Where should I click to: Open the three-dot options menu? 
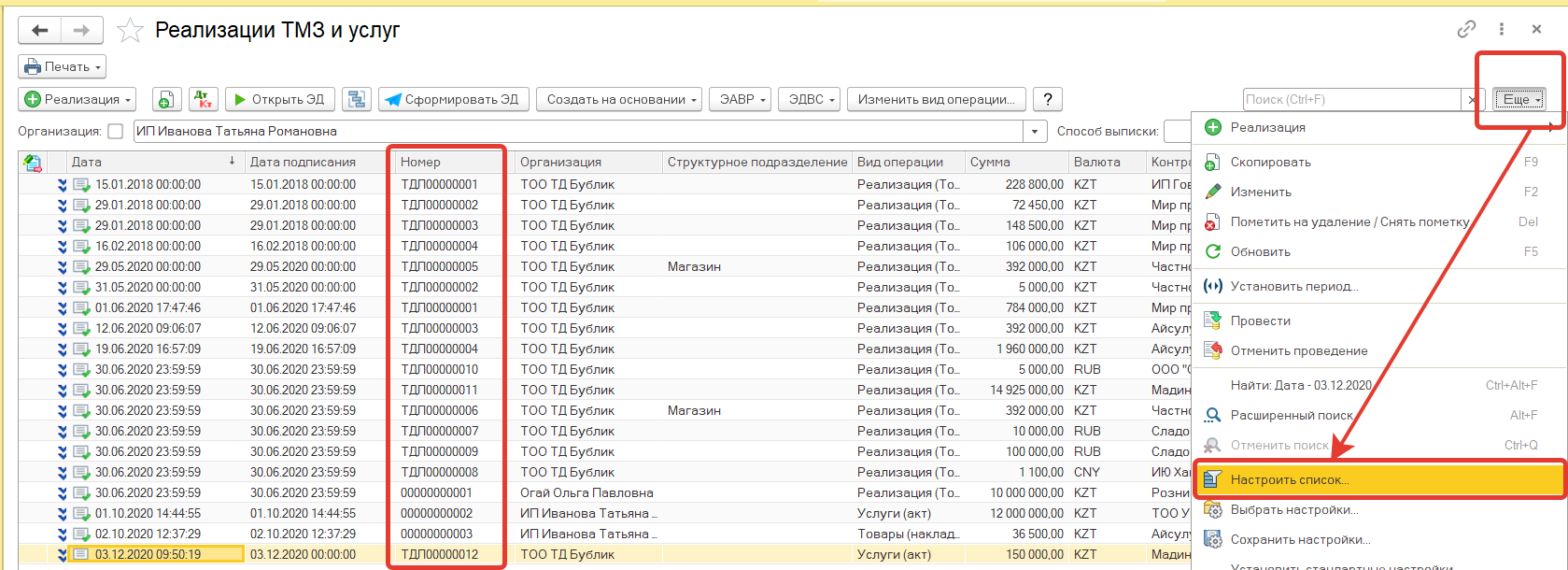[x=1502, y=30]
